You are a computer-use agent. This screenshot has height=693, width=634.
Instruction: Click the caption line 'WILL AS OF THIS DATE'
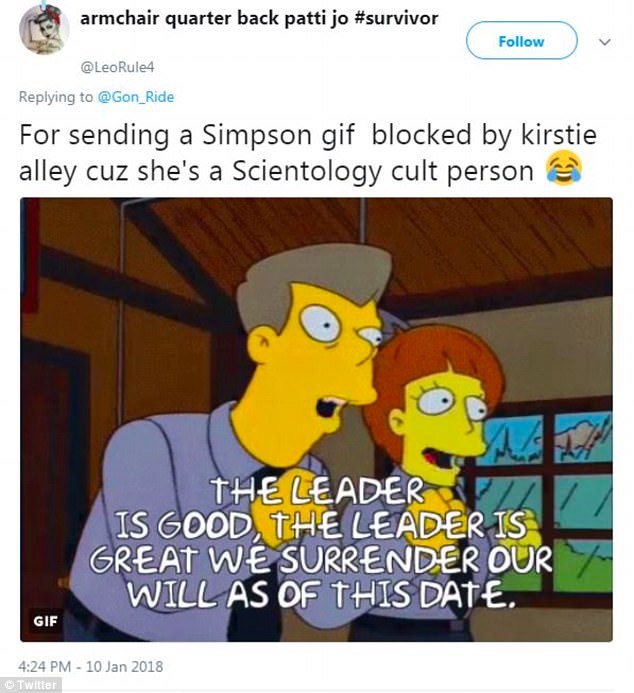coord(322,594)
